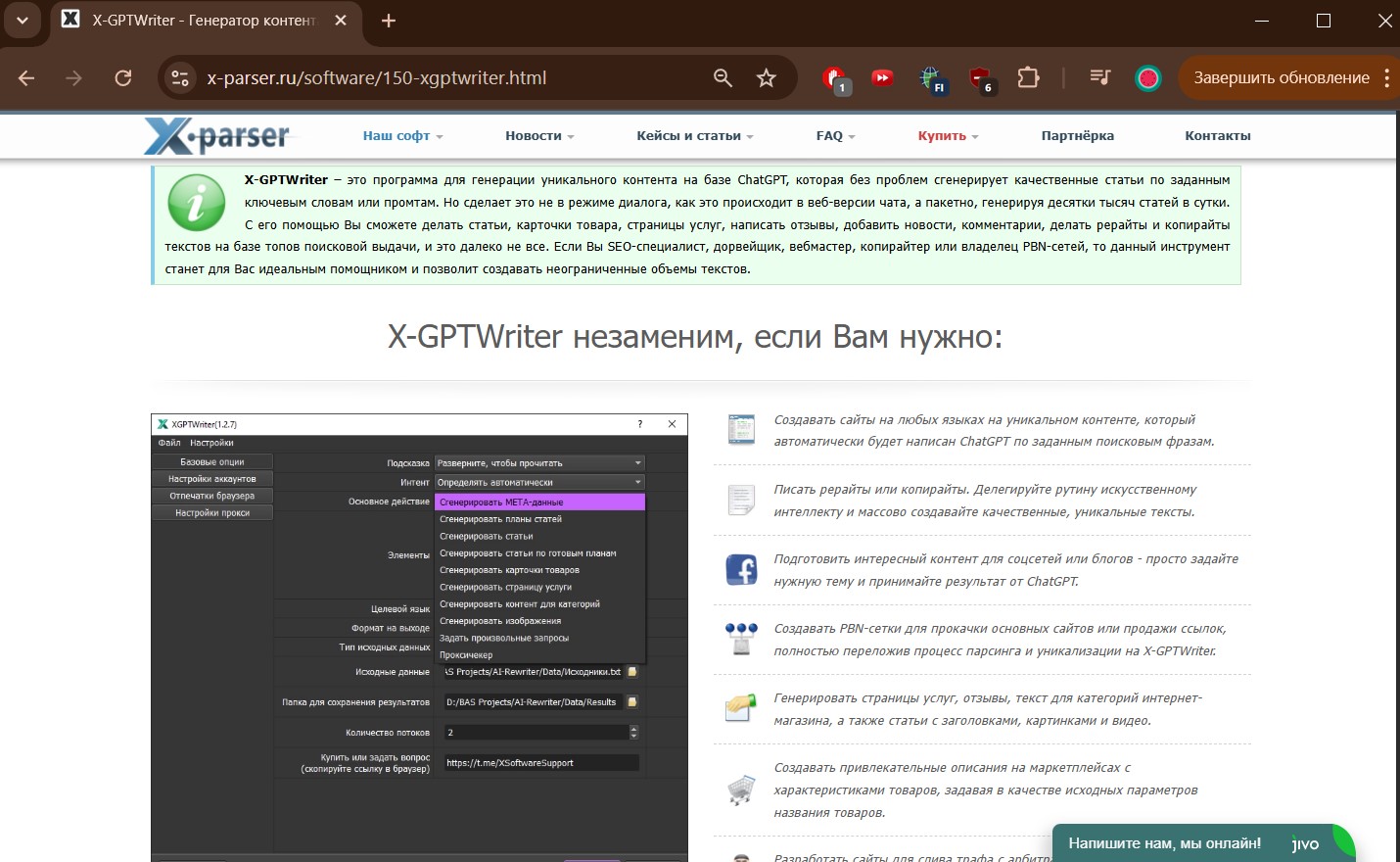Click the XGPTWriter application screenshot image
Viewport: 1400px width, 862px height.
(x=419, y=637)
